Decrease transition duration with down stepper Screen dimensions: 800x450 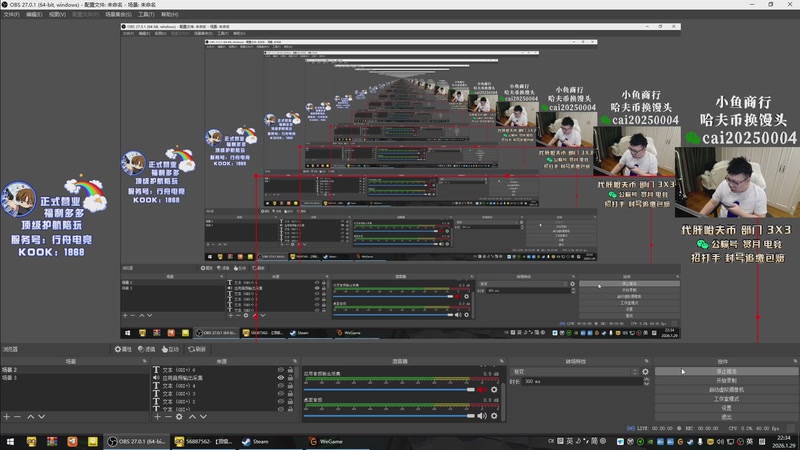[x=646, y=383]
